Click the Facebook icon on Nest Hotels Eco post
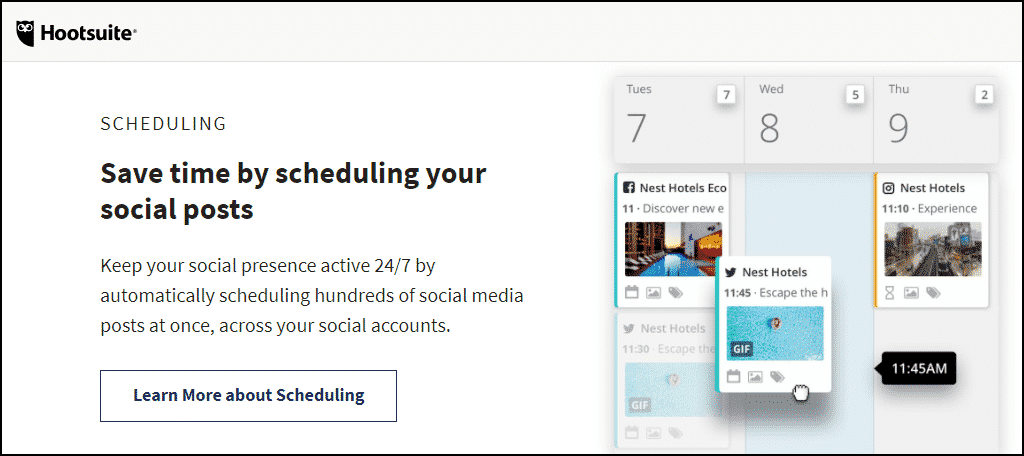 pyautogui.click(x=630, y=188)
